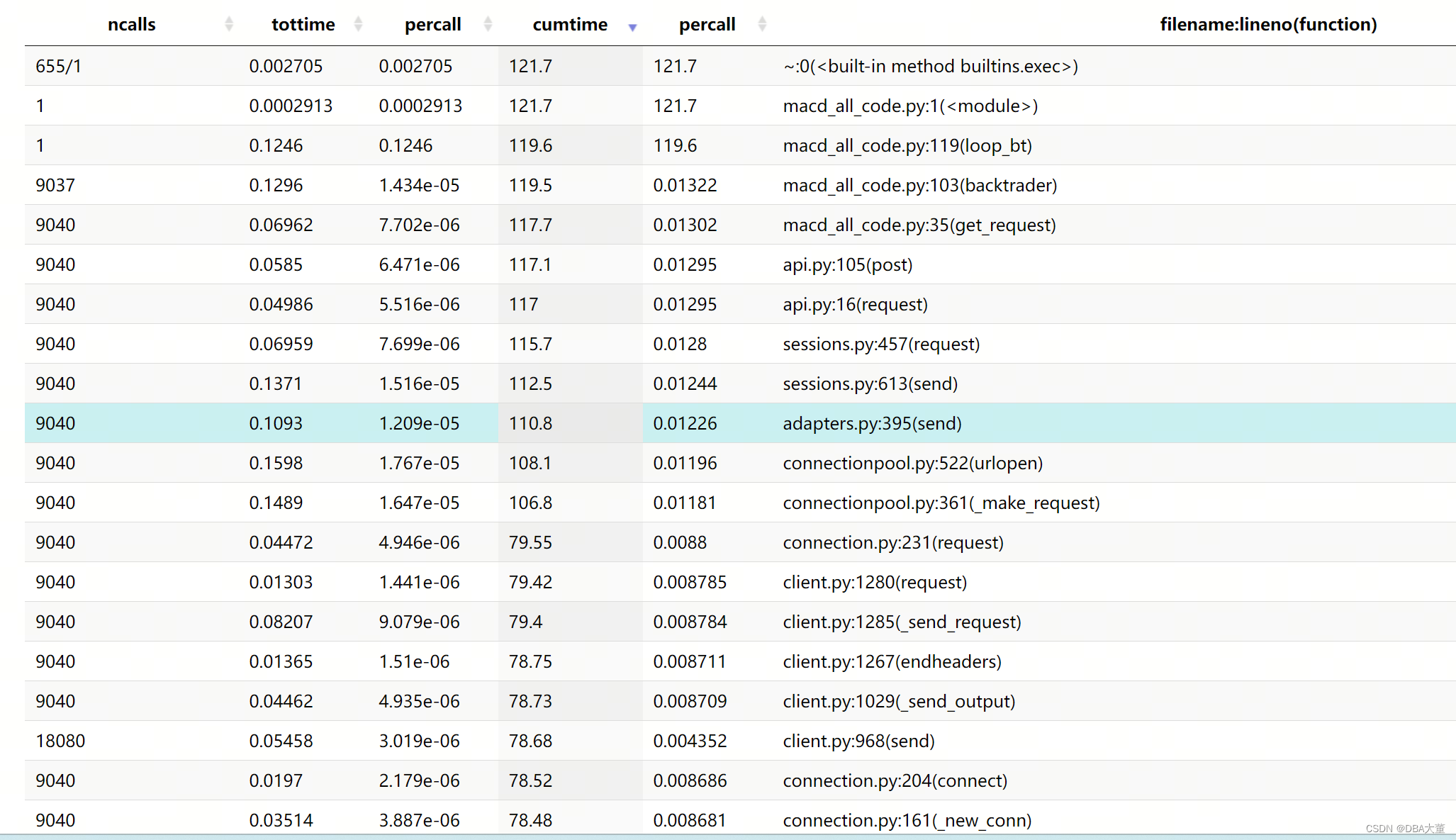The height and width of the screenshot is (840, 1456).
Task: Click ncalls value 655/1
Action: click(x=58, y=66)
